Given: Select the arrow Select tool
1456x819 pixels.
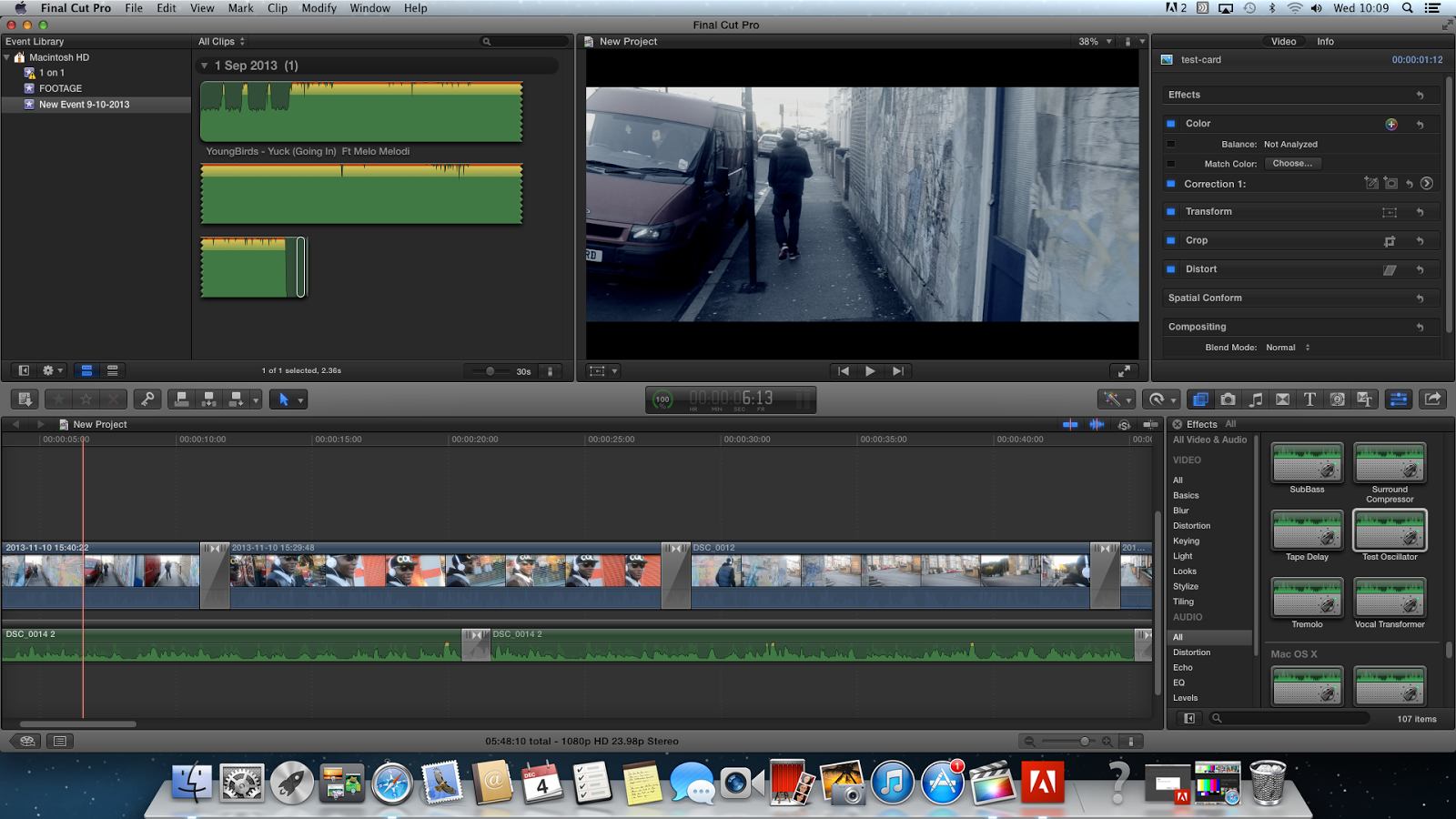Looking at the screenshot, I should [x=283, y=399].
